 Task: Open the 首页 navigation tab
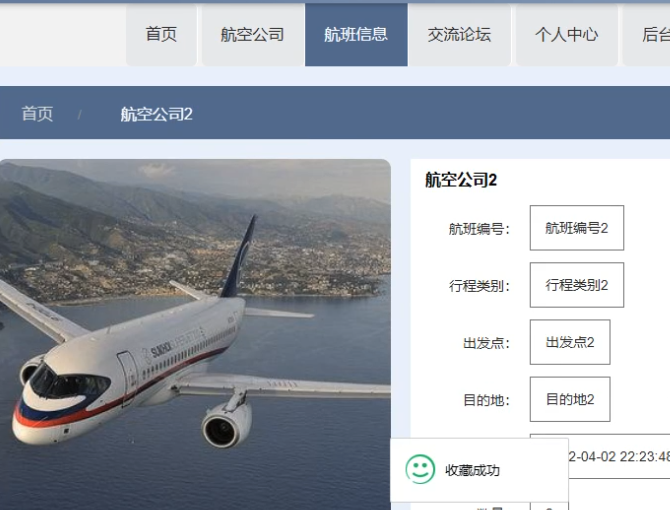(x=161, y=35)
